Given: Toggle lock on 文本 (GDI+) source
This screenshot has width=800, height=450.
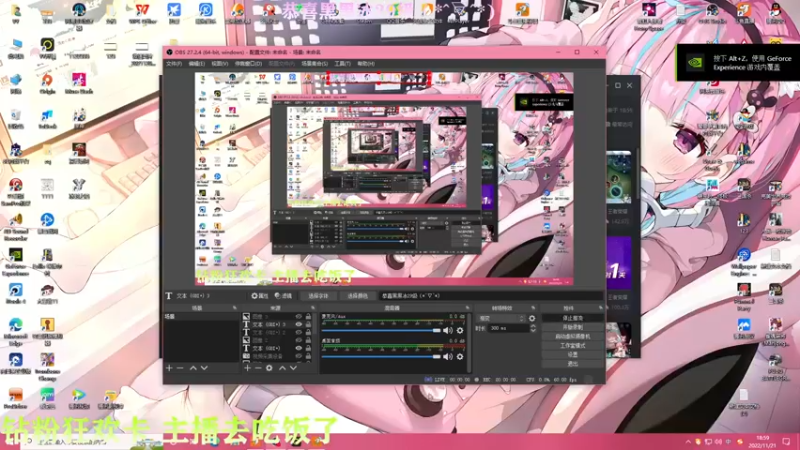Looking at the screenshot, I should coord(308,348).
